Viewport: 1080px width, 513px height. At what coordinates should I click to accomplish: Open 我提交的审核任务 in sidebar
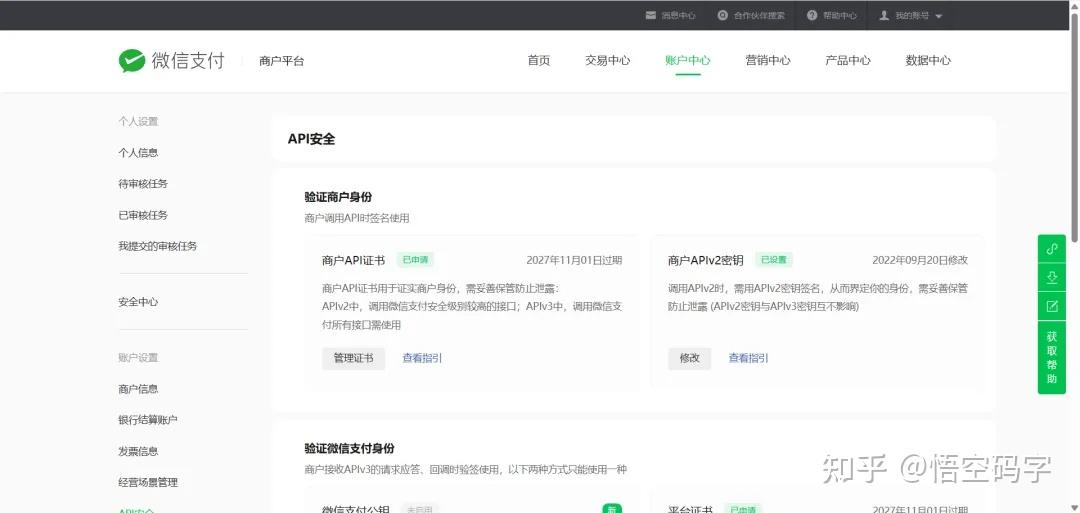pyautogui.click(x=158, y=246)
